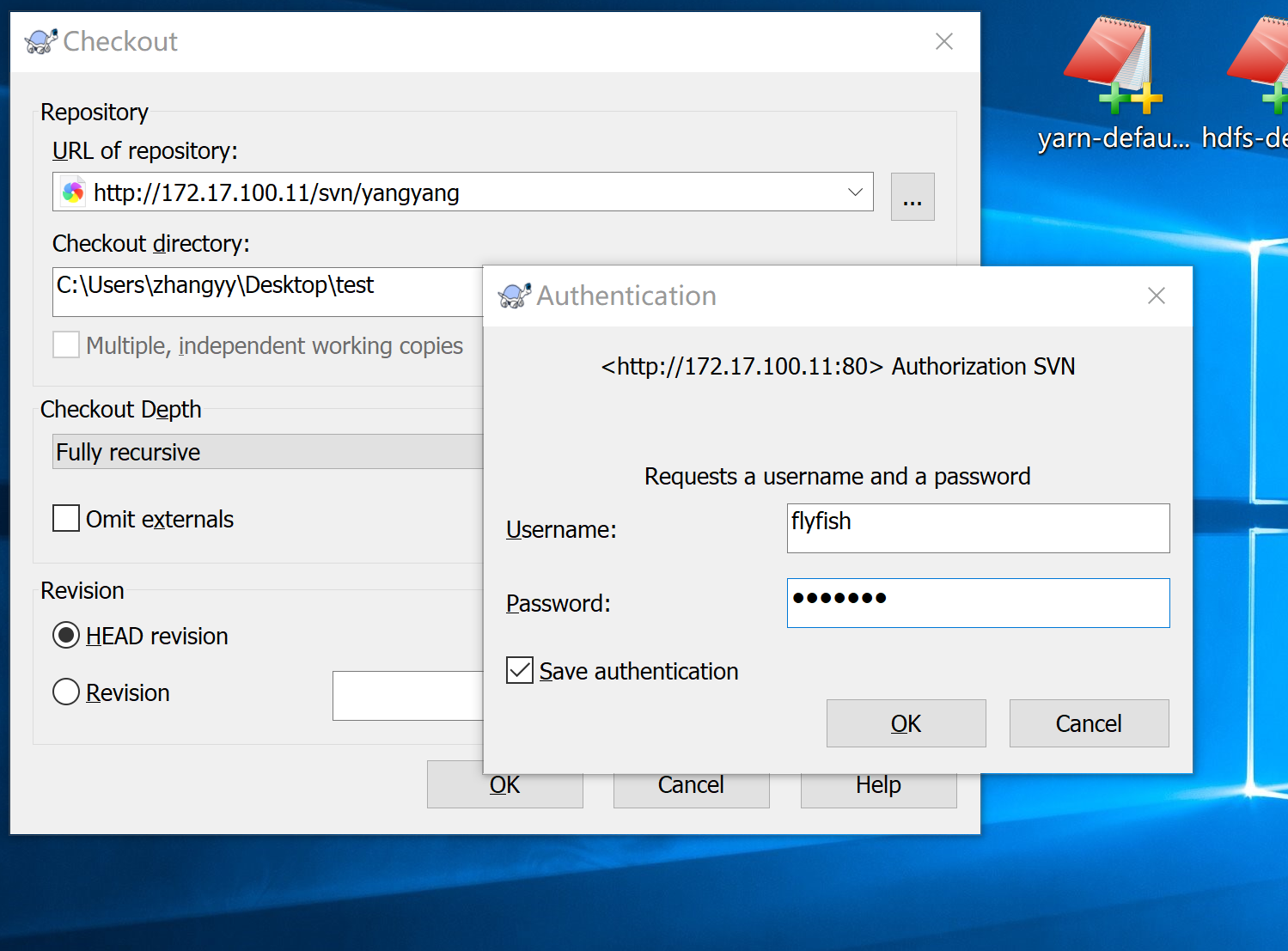Screen dimensions: 1288x951
Task: Select the Revision radio button
Action: 66,692
